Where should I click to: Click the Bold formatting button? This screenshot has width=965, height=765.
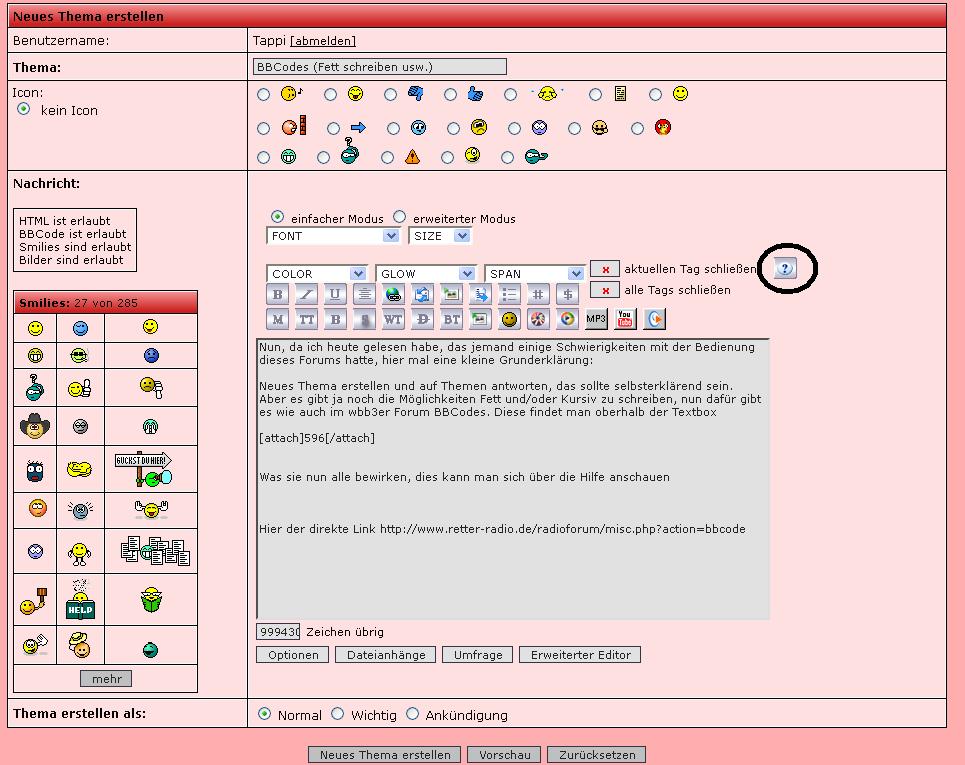point(278,294)
